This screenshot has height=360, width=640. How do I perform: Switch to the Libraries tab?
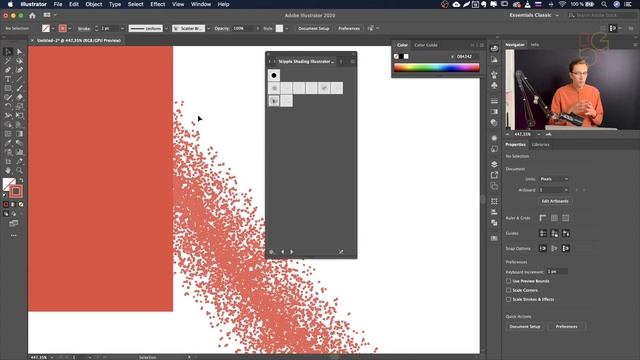pyautogui.click(x=540, y=144)
